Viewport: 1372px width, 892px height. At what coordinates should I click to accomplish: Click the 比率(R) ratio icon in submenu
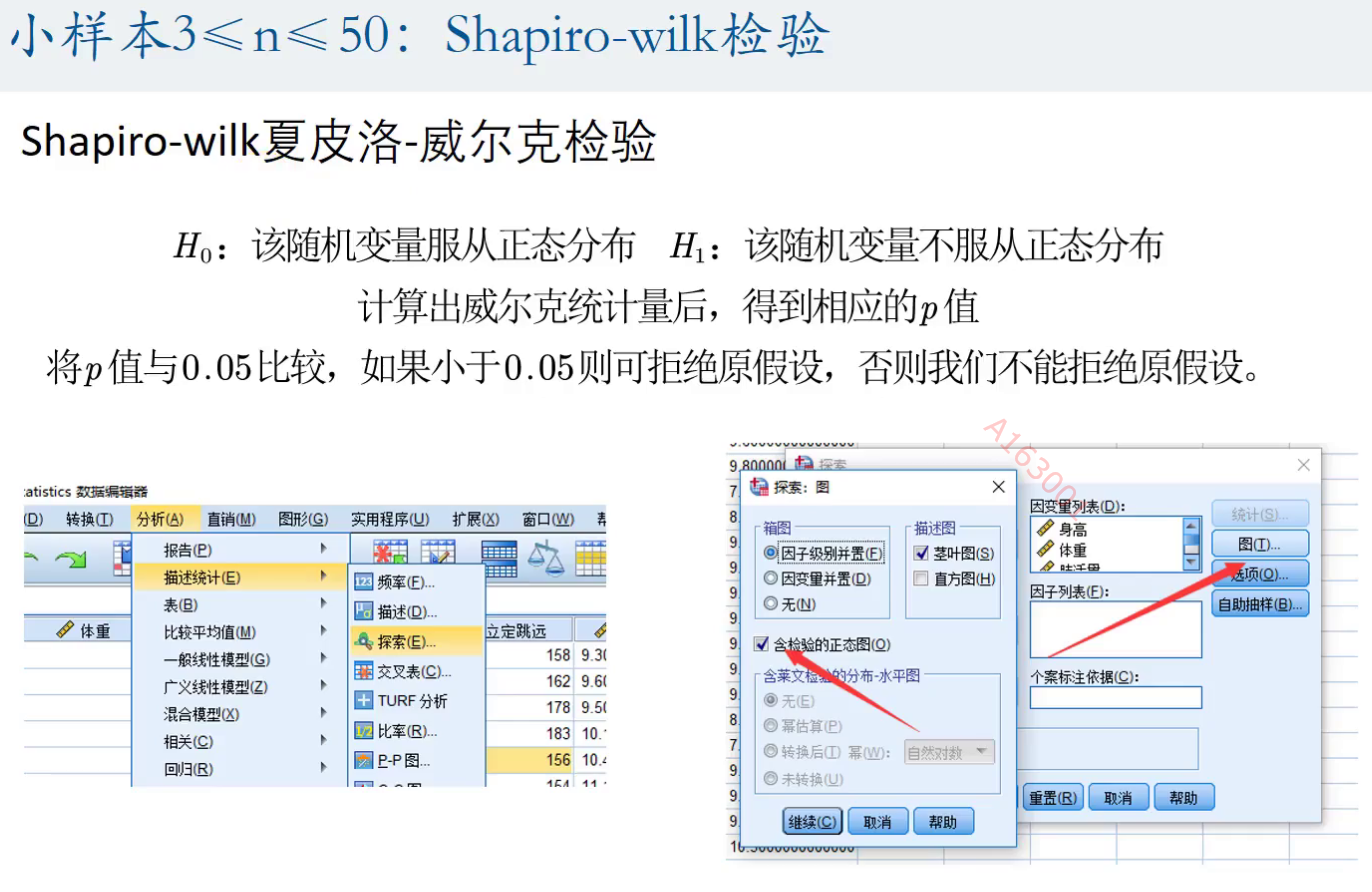(364, 731)
